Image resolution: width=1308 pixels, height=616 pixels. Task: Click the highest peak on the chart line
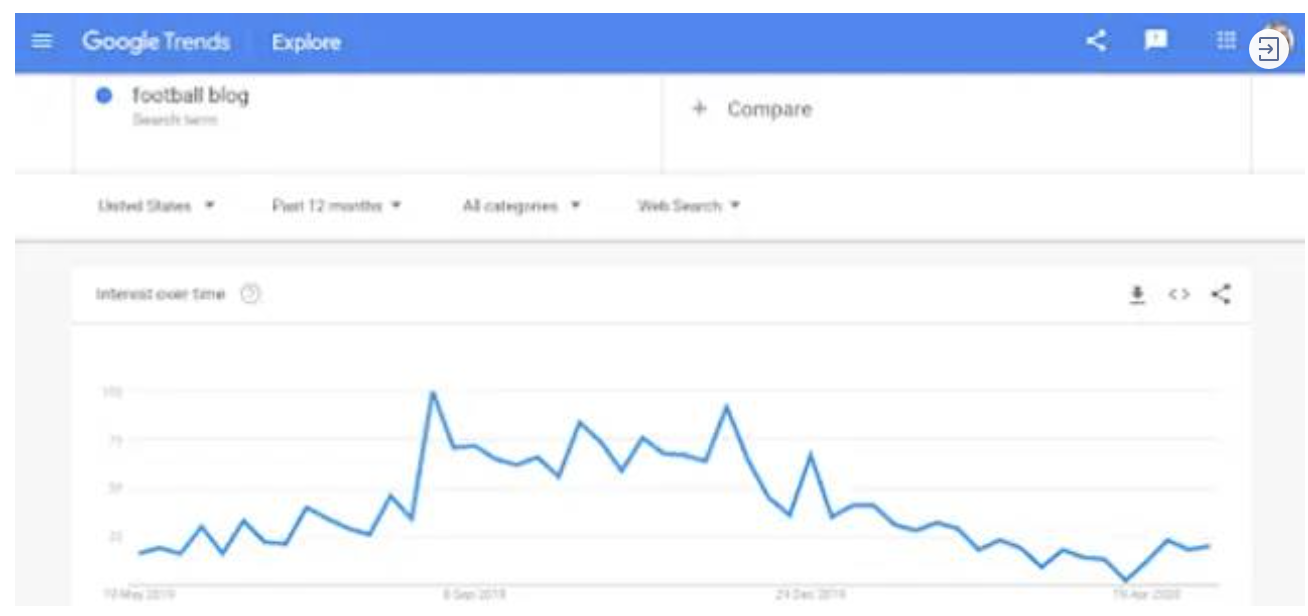[433, 393]
